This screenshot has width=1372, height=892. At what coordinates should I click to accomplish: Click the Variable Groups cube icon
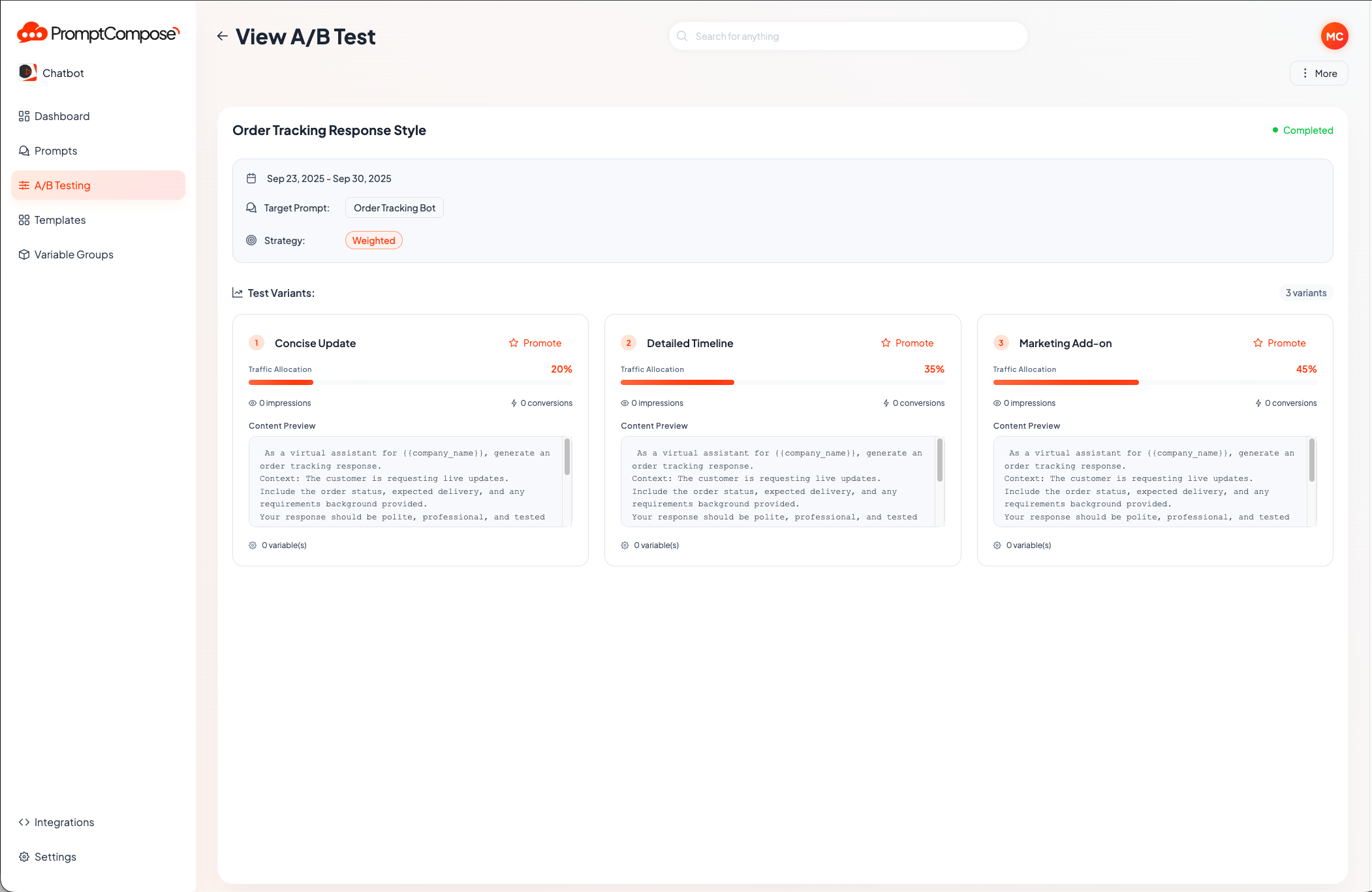[24, 254]
